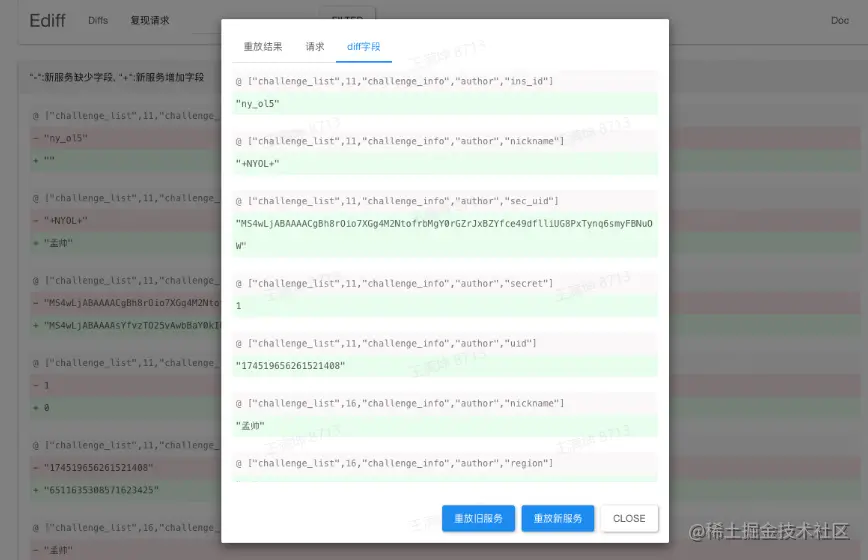Open the Doc link at top right

point(839,20)
